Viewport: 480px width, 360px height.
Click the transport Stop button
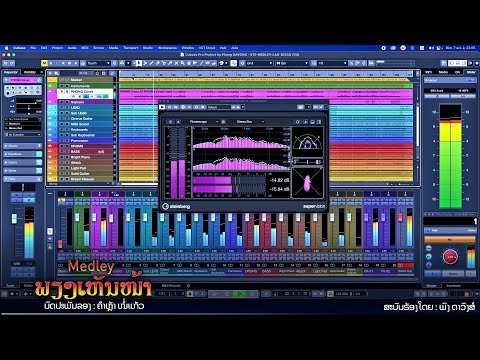(227, 294)
